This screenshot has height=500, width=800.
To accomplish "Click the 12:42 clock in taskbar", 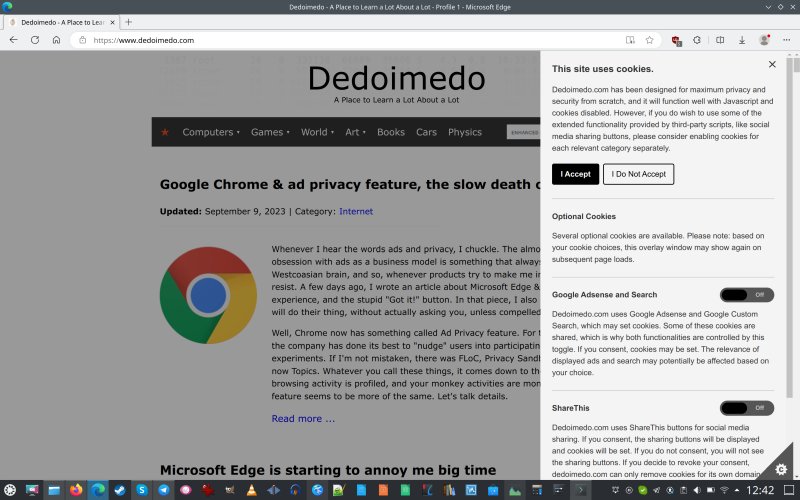I will (x=760, y=490).
